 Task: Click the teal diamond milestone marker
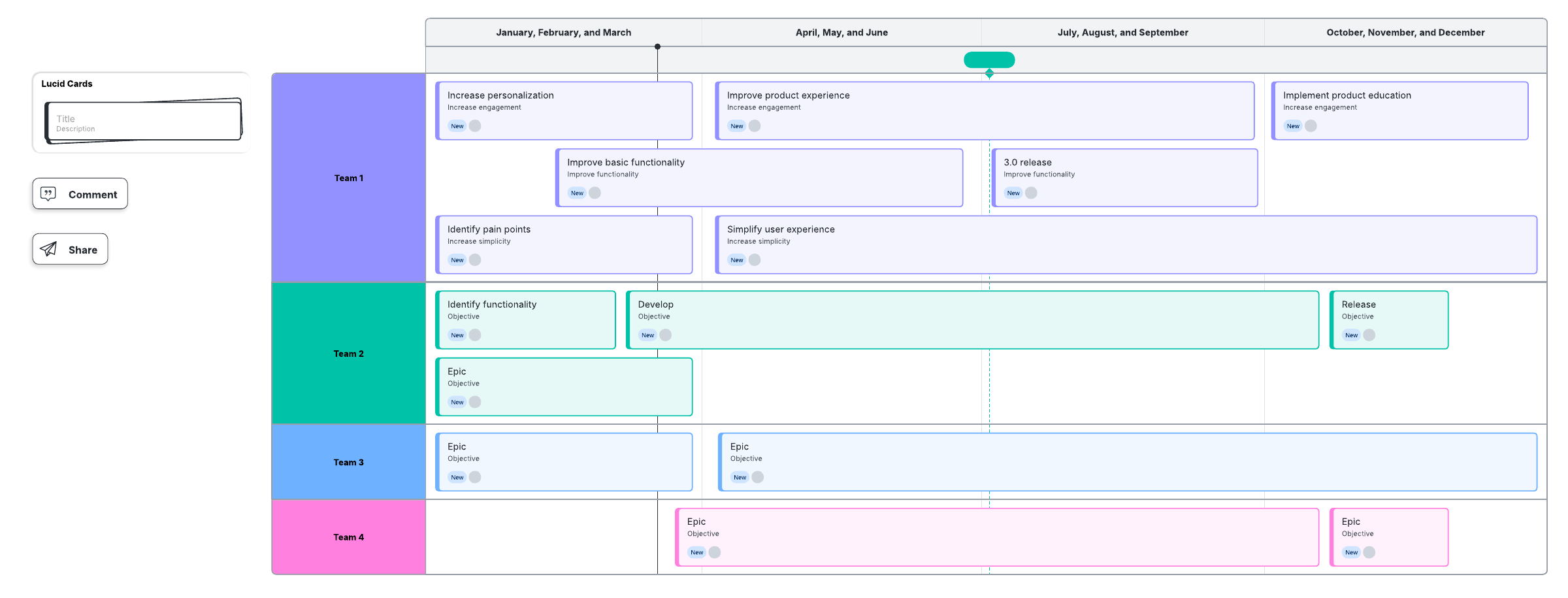coord(989,73)
